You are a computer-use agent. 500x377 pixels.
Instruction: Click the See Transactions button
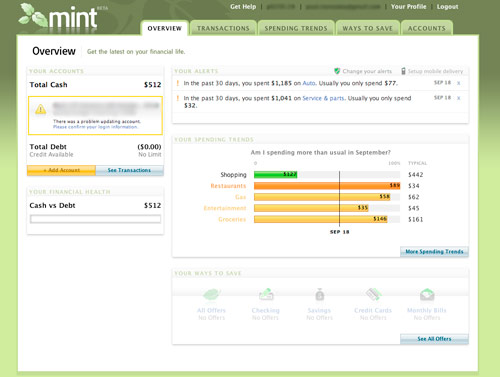pos(129,170)
